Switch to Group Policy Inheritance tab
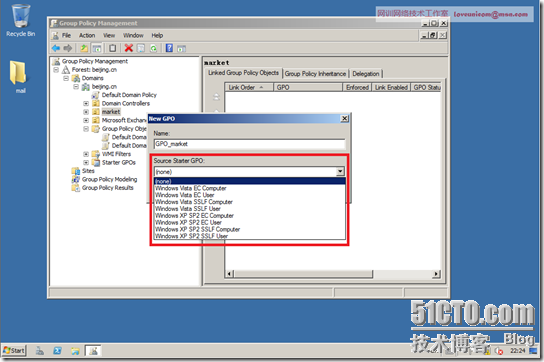544x362 pixels. 315,74
